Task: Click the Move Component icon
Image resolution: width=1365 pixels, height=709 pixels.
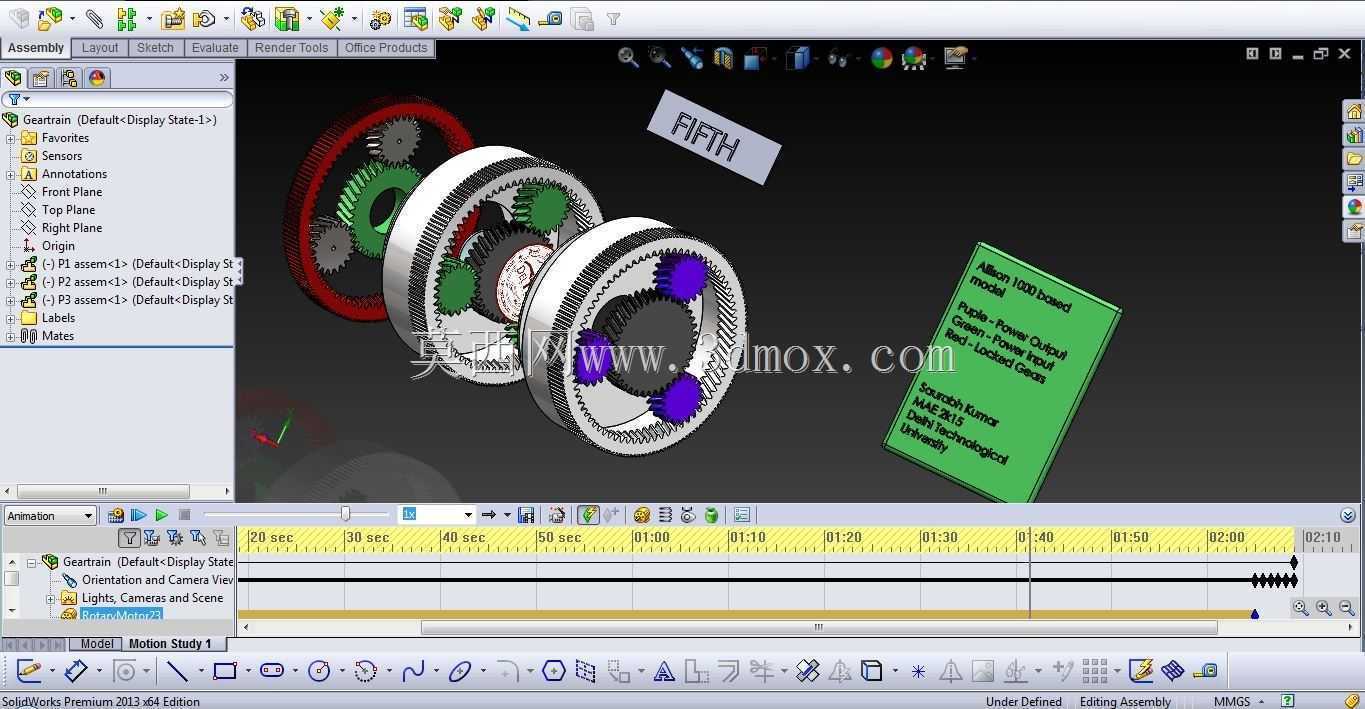Action: click(x=204, y=18)
